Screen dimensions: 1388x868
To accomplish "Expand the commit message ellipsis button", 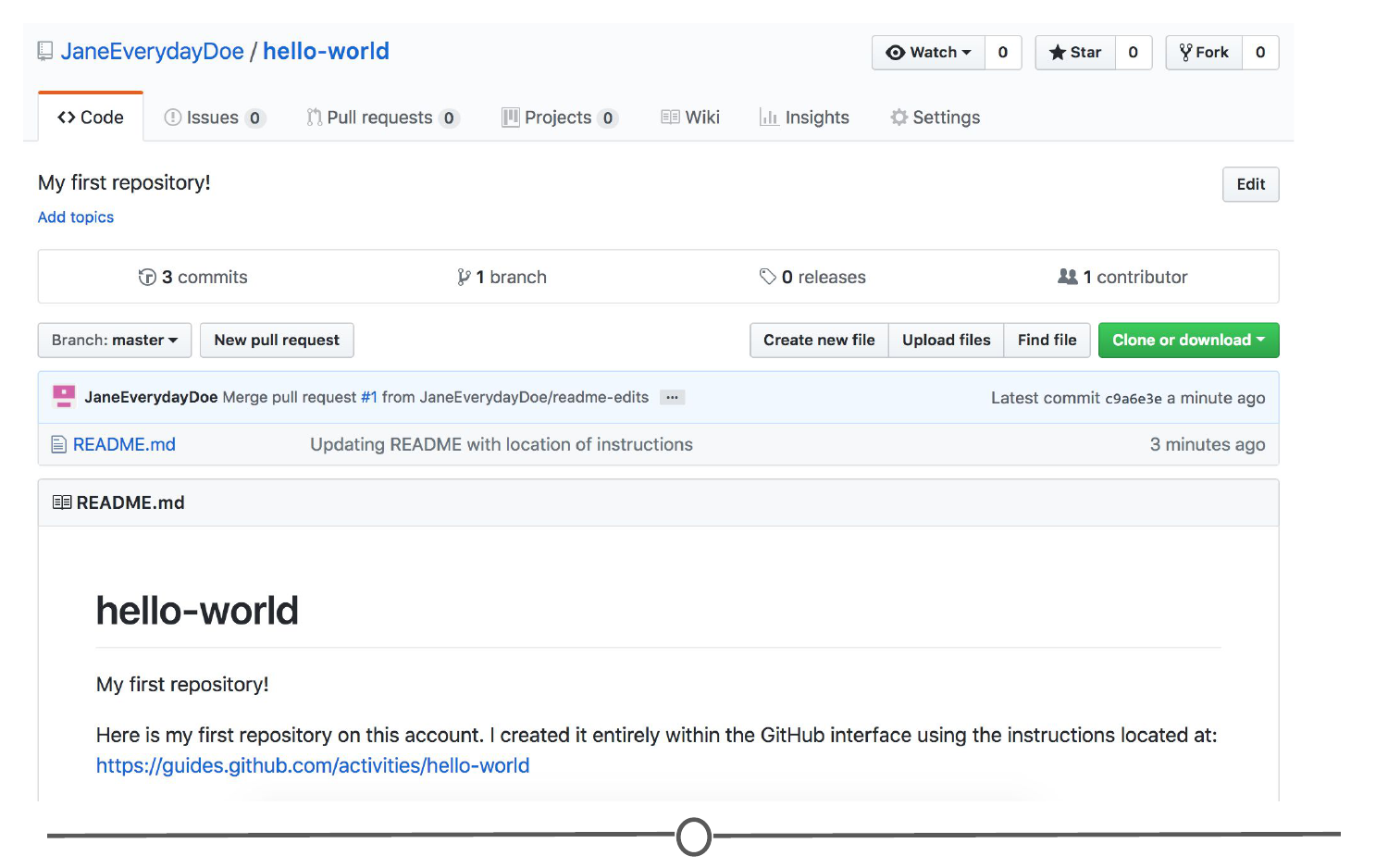I will (x=672, y=397).
